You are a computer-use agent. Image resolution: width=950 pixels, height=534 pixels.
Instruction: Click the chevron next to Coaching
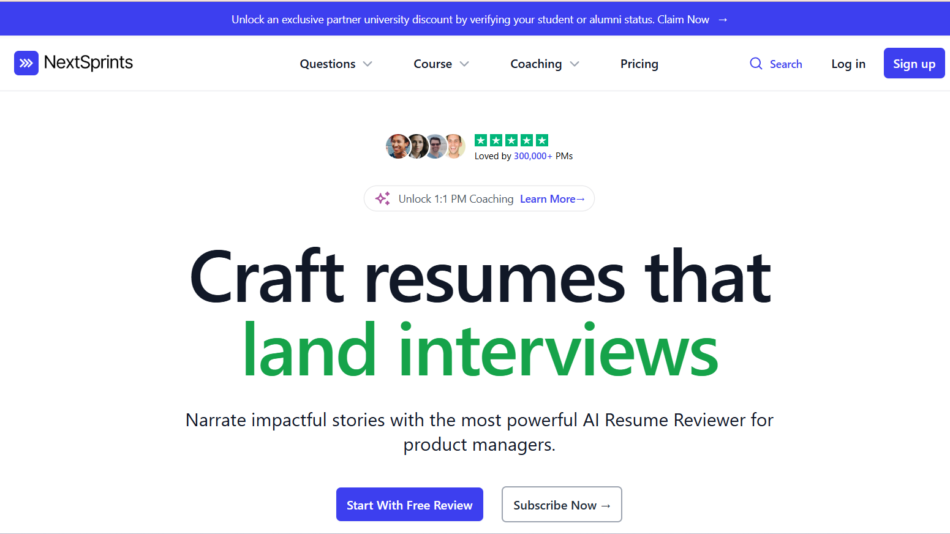pyautogui.click(x=574, y=64)
